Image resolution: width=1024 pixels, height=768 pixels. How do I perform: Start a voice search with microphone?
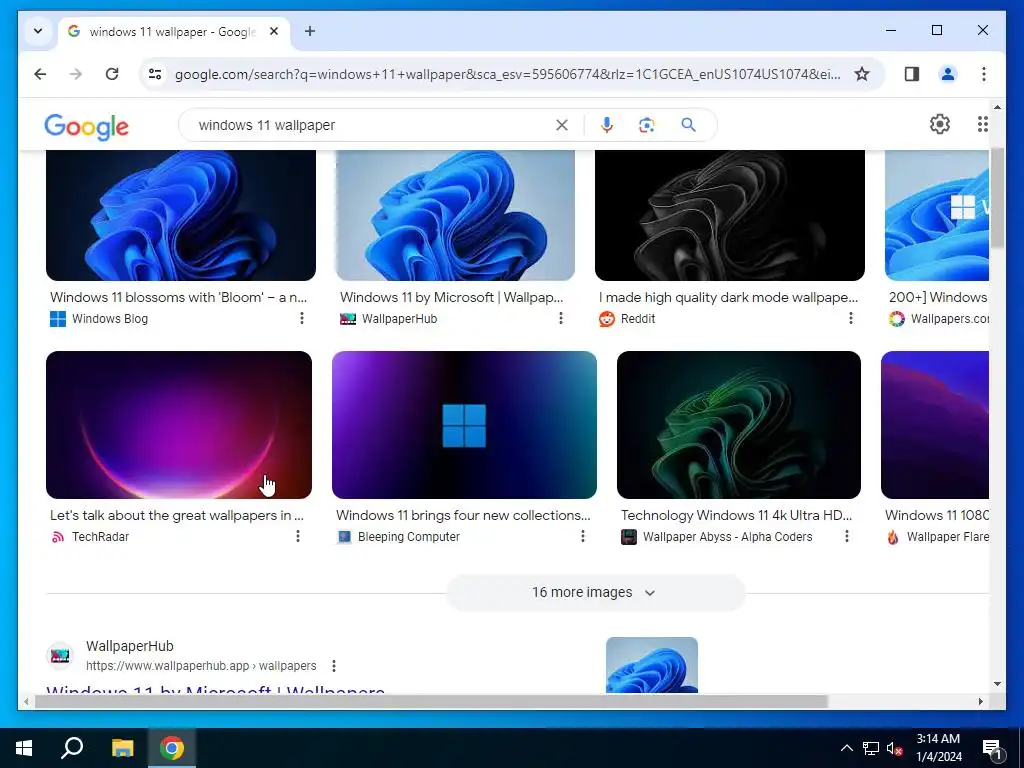click(x=607, y=125)
